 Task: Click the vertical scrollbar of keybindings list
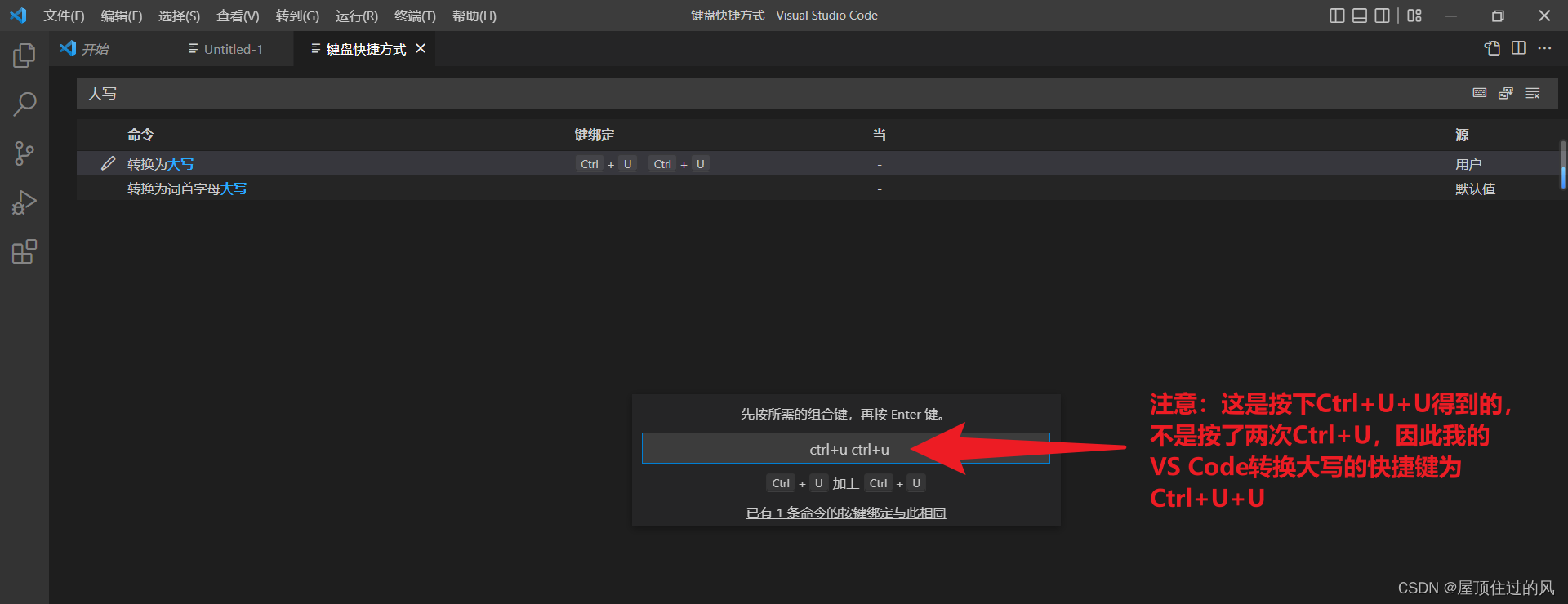1563,165
